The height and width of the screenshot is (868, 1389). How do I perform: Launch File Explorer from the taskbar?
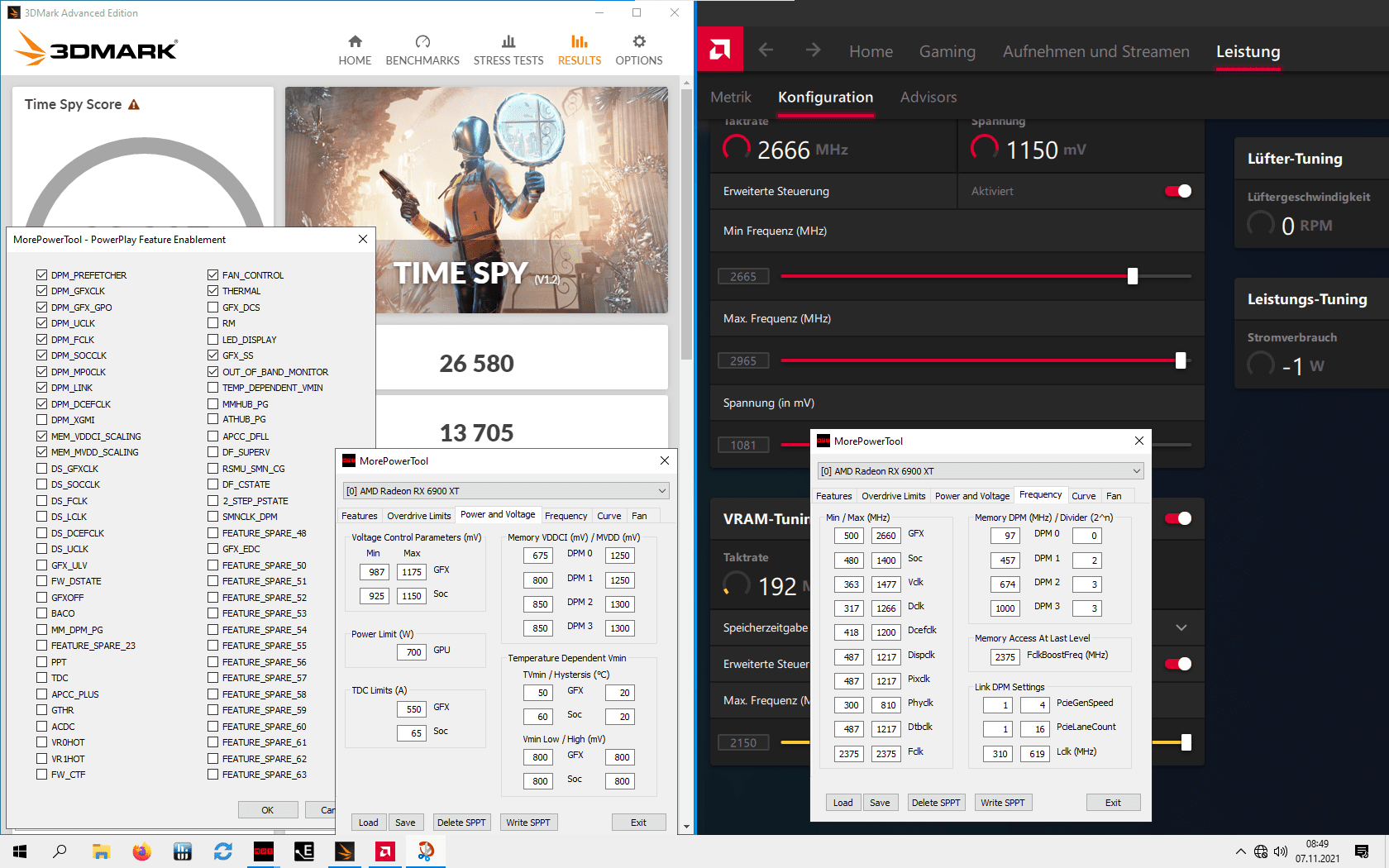pyautogui.click(x=101, y=851)
